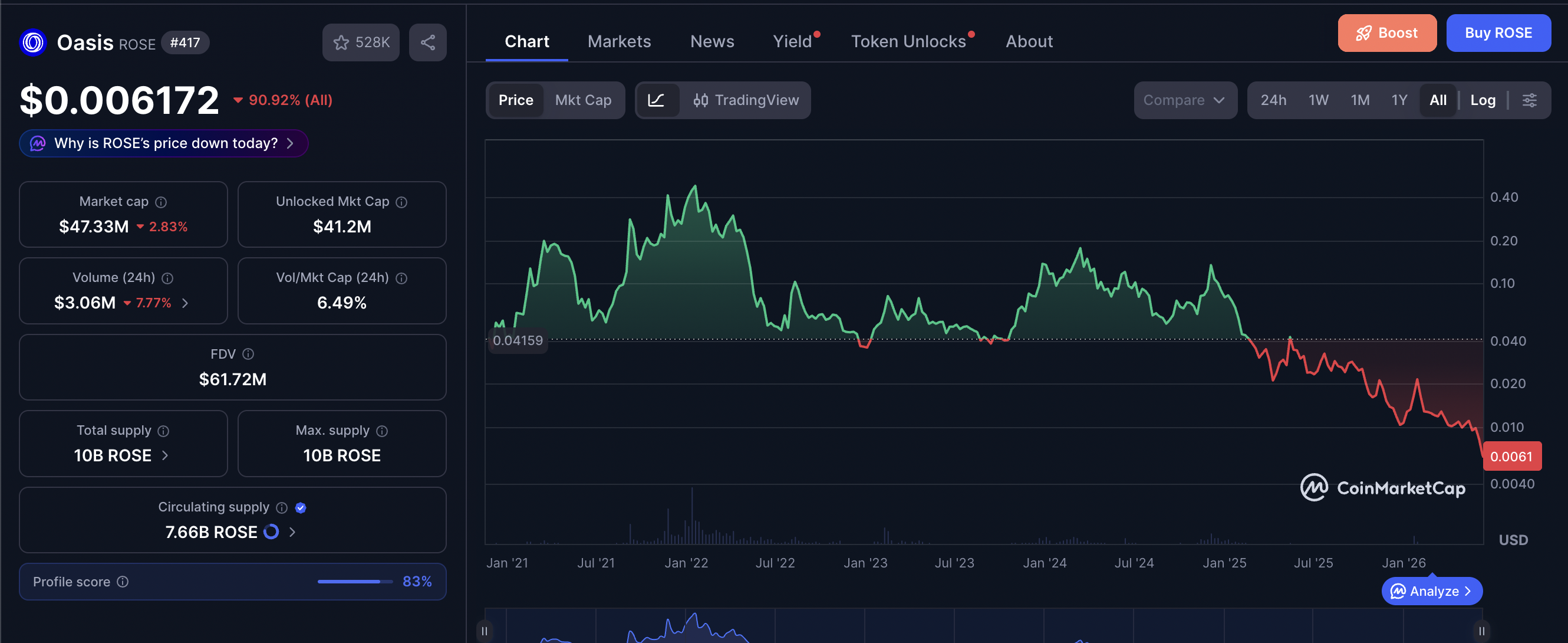Click the Max. supply info icon
Screen dimensions: 1568x643
[x=382, y=431]
